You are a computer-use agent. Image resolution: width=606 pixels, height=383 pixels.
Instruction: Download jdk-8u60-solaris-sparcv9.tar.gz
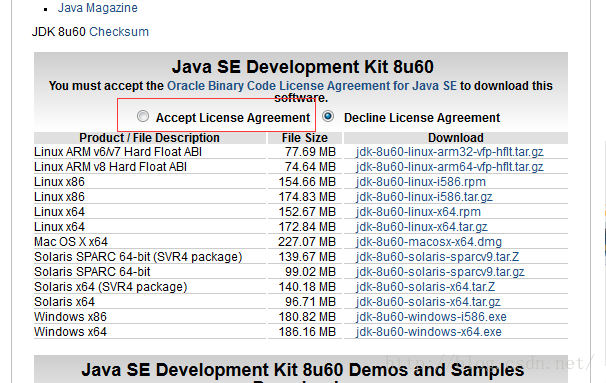(x=440, y=272)
